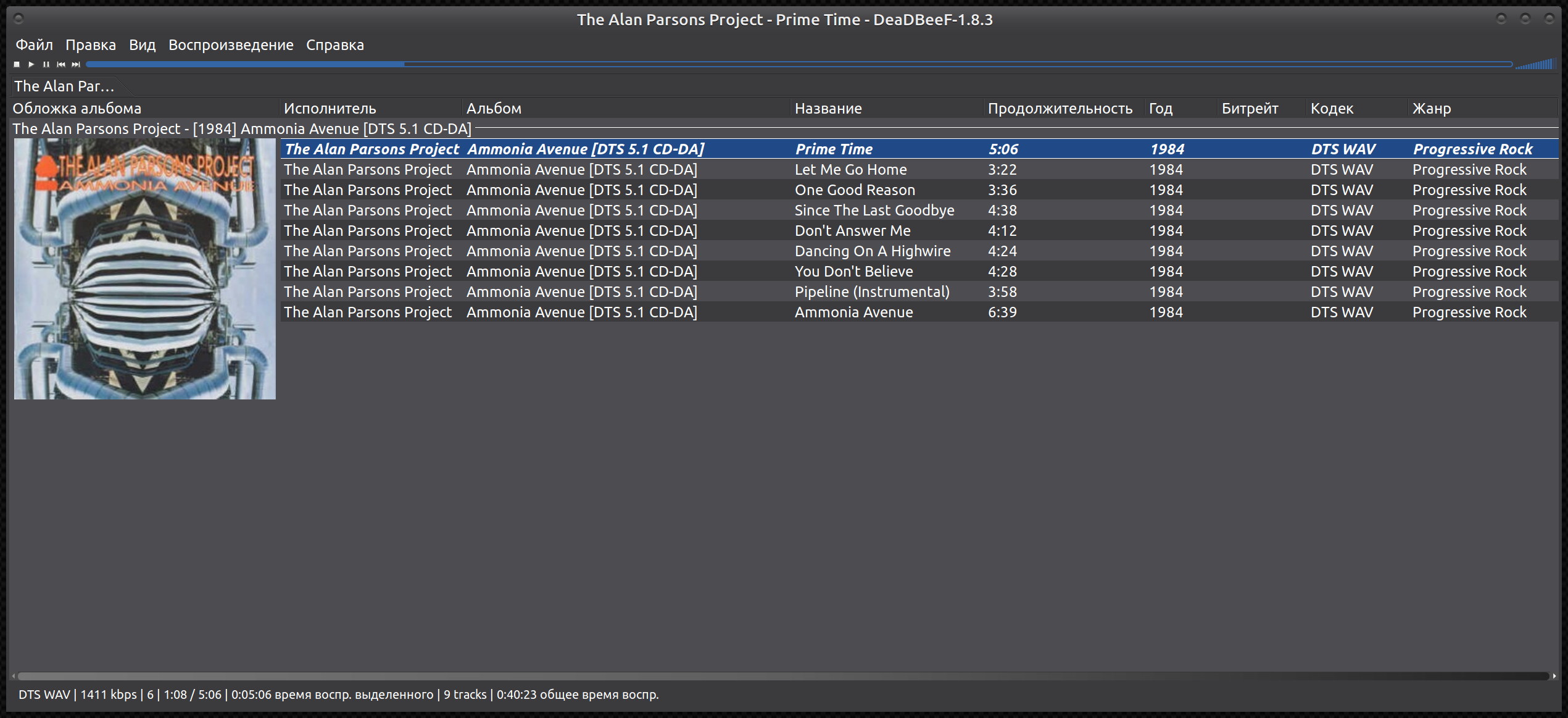
Task: Click the window menu button in title bar
Action: coord(19,19)
